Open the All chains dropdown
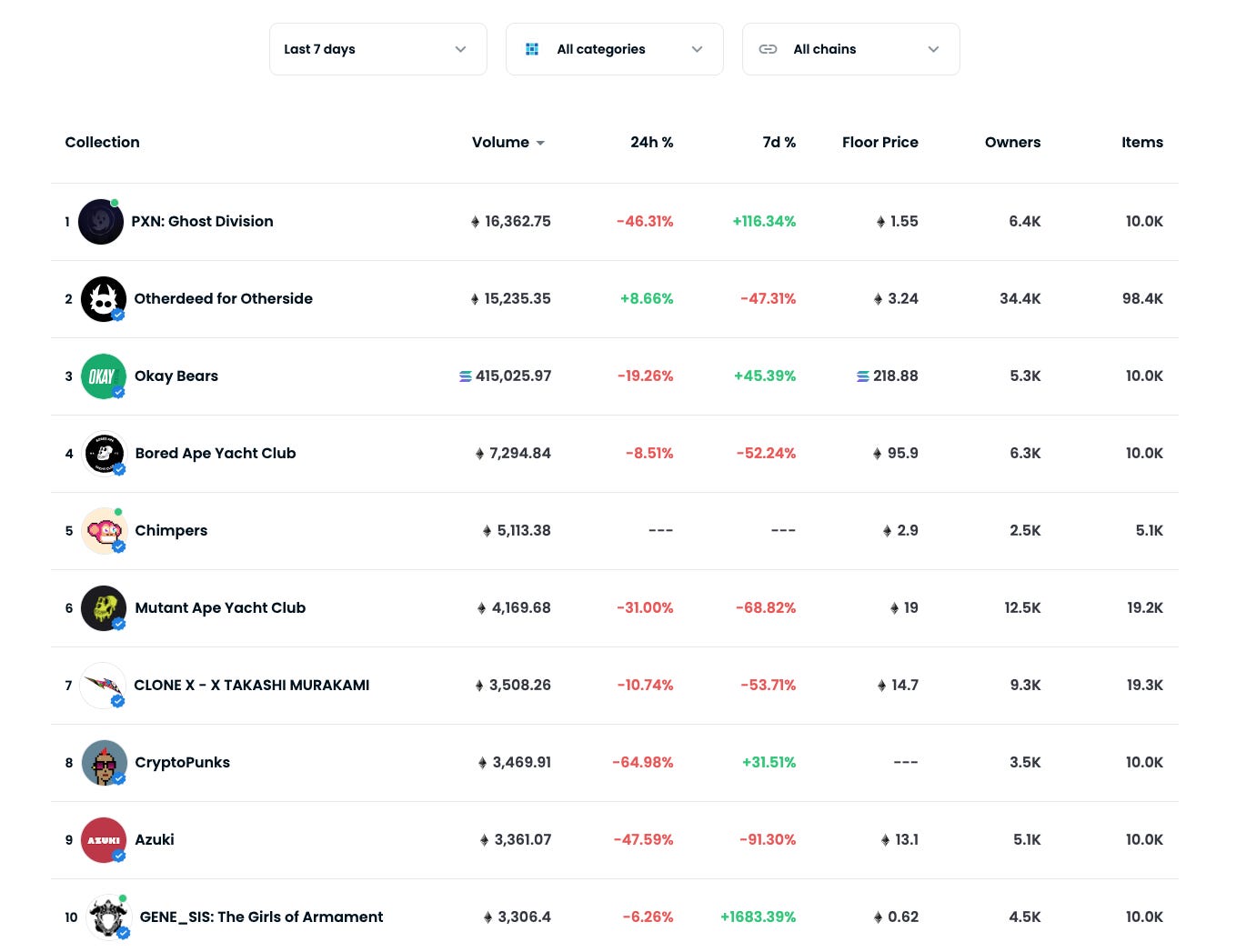This screenshot has height=952, width=1236. 850,49
